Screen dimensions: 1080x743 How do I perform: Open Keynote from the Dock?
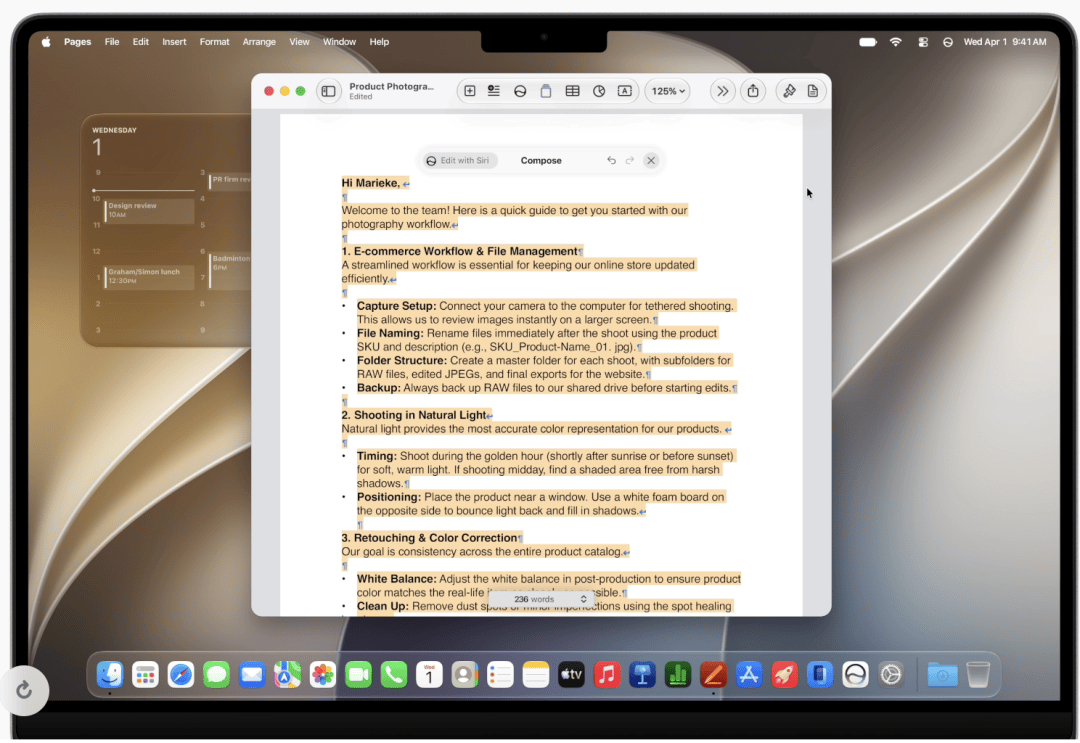pyautogui.click(x=642, y=675)
